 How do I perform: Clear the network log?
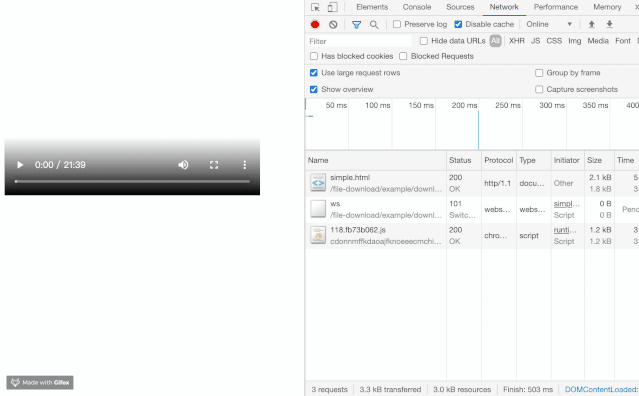[333, 24]
